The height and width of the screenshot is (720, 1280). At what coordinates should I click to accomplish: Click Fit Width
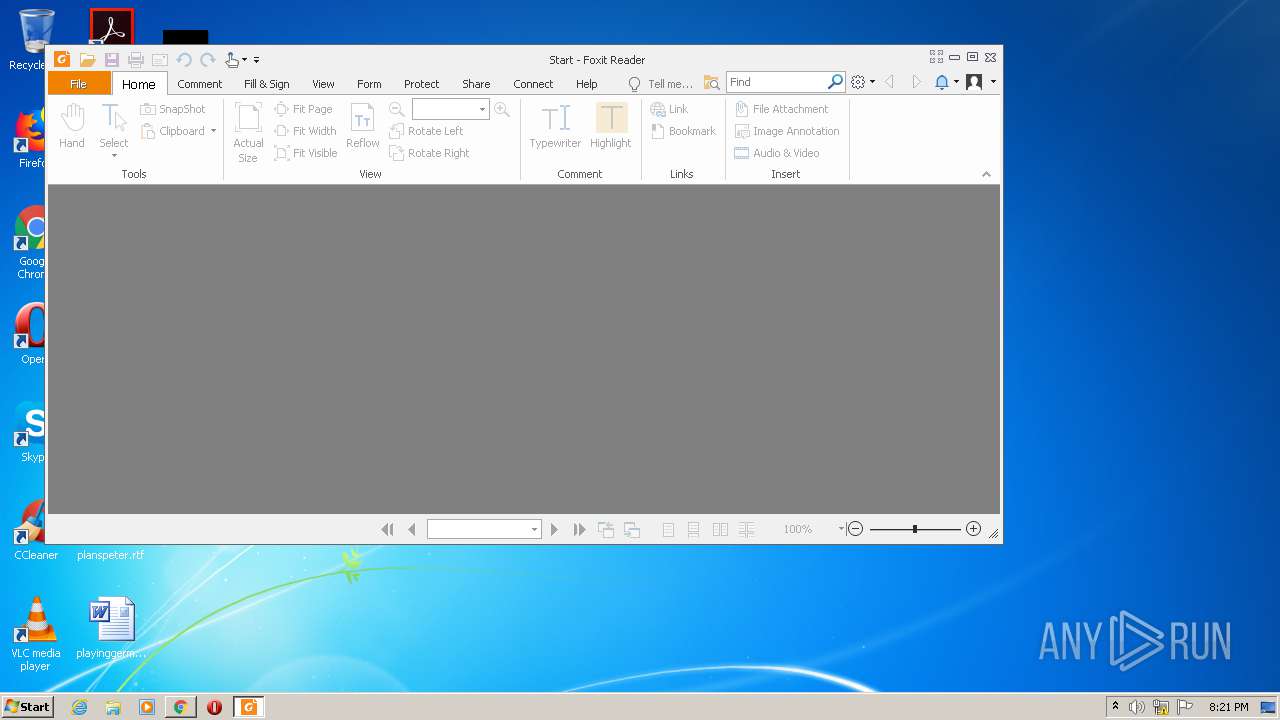pyautogui.click(x=305, y=131)
